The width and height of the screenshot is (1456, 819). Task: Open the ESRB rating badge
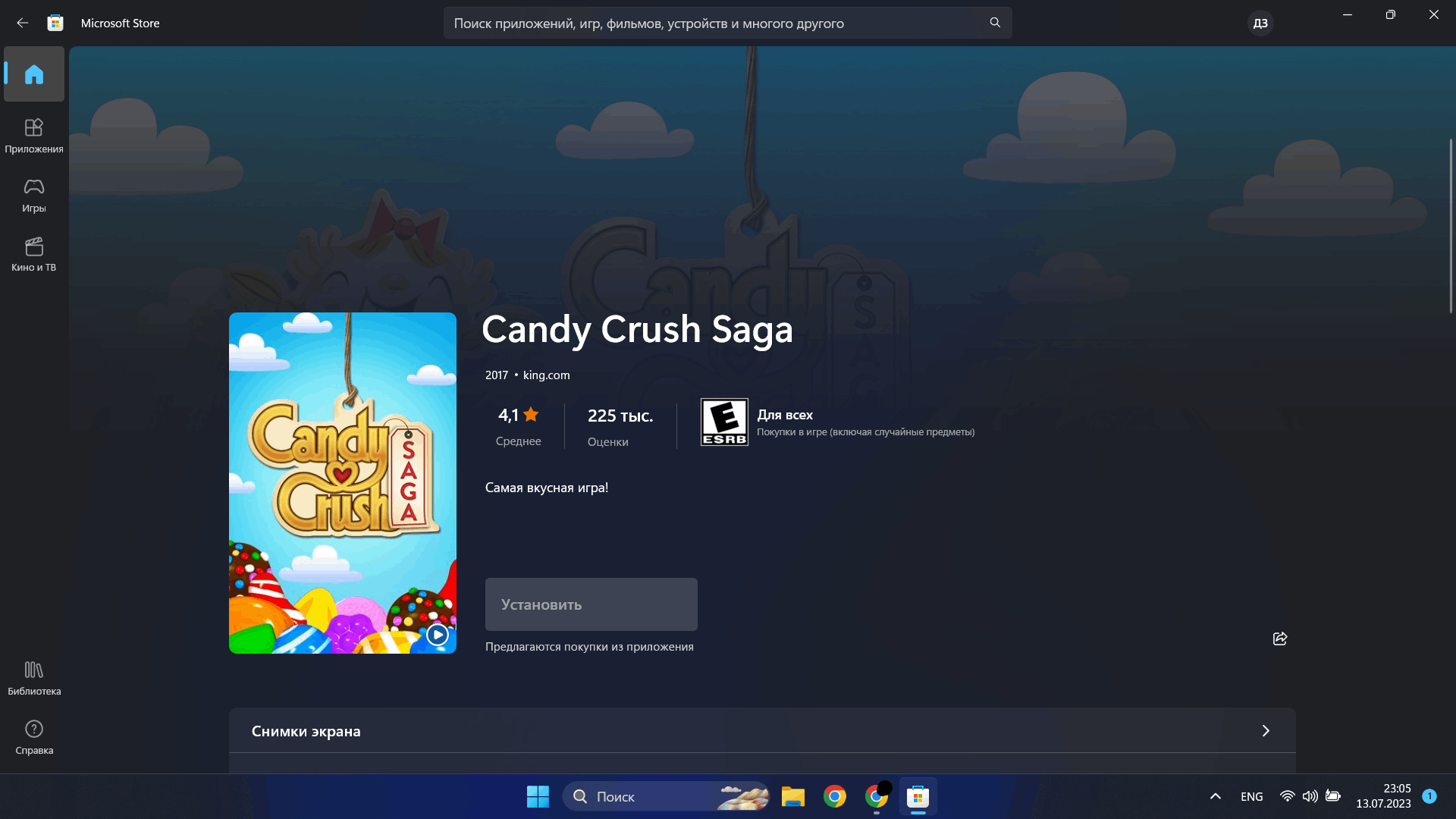724,422
